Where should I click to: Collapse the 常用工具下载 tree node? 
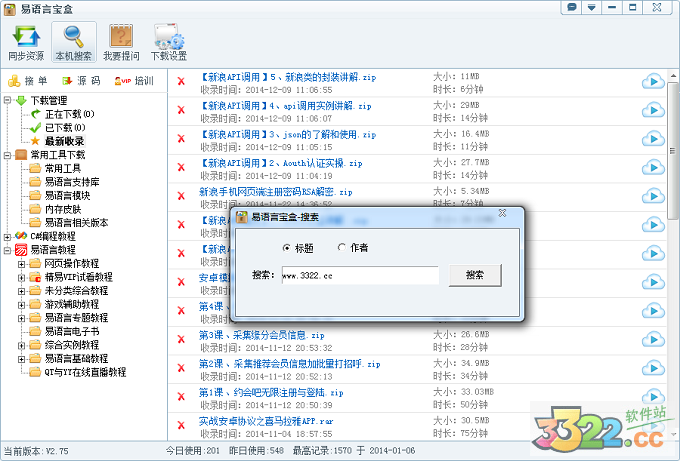(7, 155)
